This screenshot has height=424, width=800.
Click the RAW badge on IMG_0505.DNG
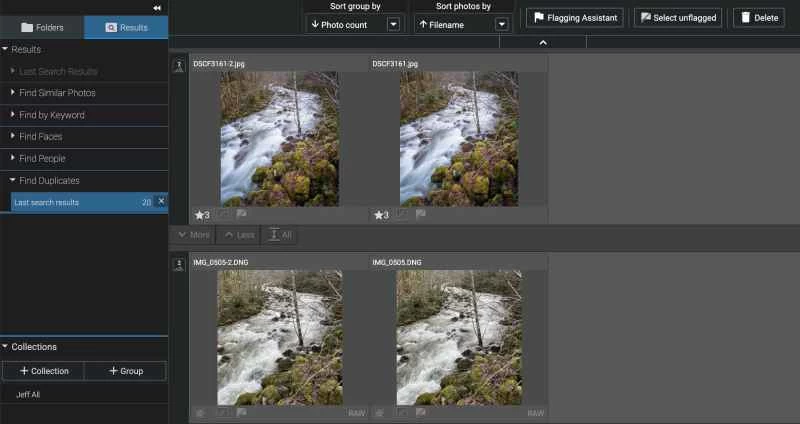click(535, 412)
